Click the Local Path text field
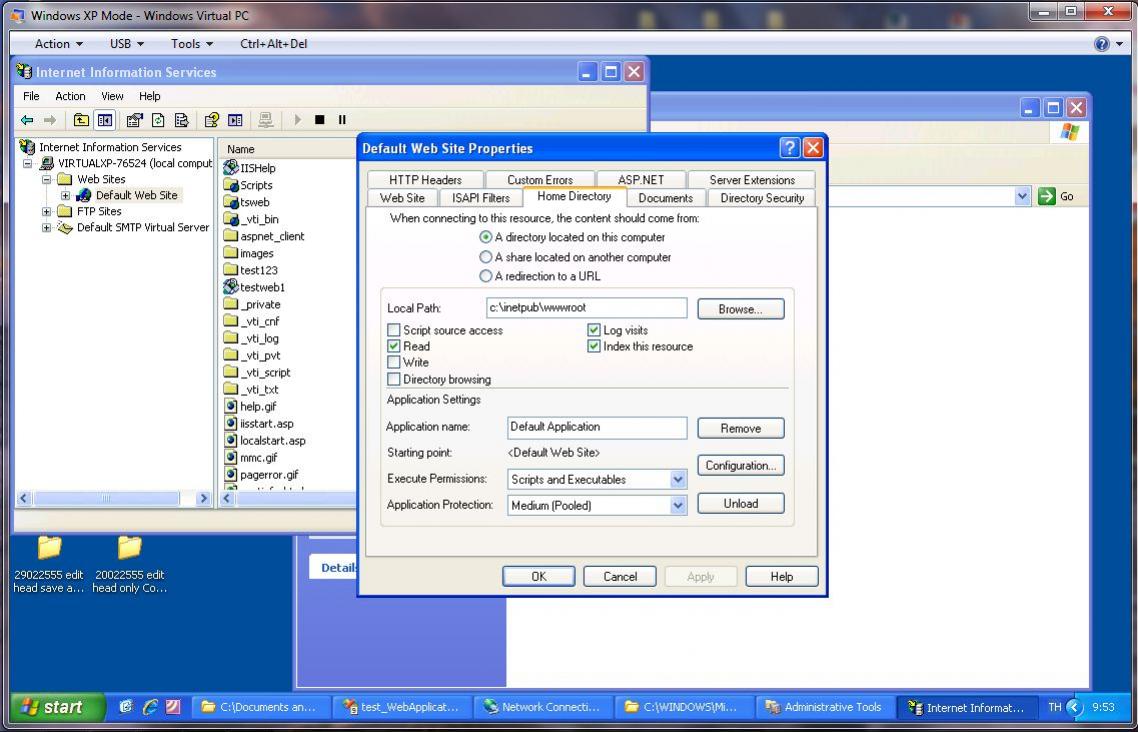 pyautogui.click(x=586, y=308)
